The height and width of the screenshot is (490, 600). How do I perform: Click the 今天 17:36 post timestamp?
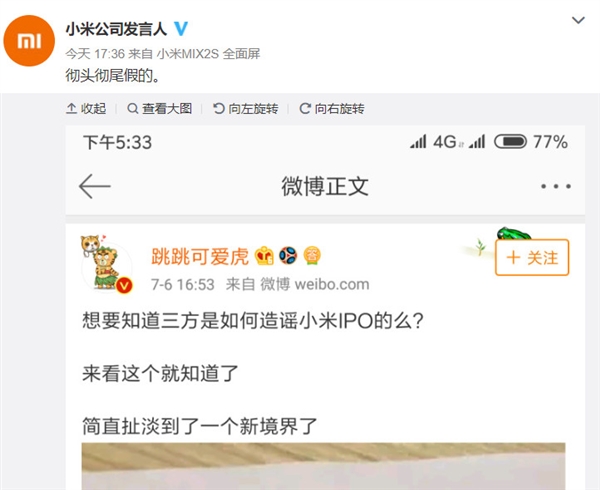pyautogui.click(x=95, y=54)
